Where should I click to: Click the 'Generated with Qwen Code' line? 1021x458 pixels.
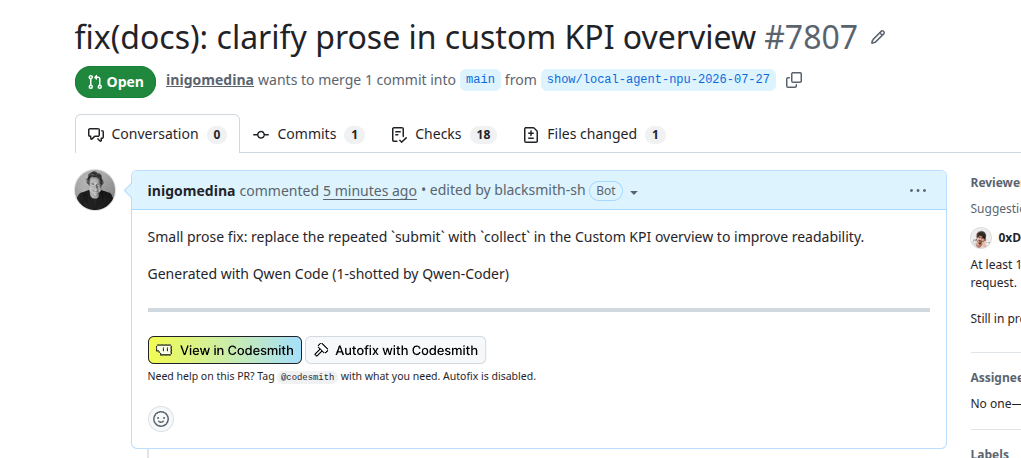pos(328,274)
